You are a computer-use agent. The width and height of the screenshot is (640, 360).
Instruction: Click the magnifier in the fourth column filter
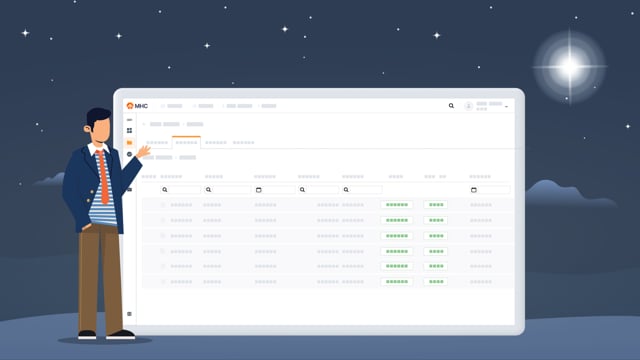(302, 190)
